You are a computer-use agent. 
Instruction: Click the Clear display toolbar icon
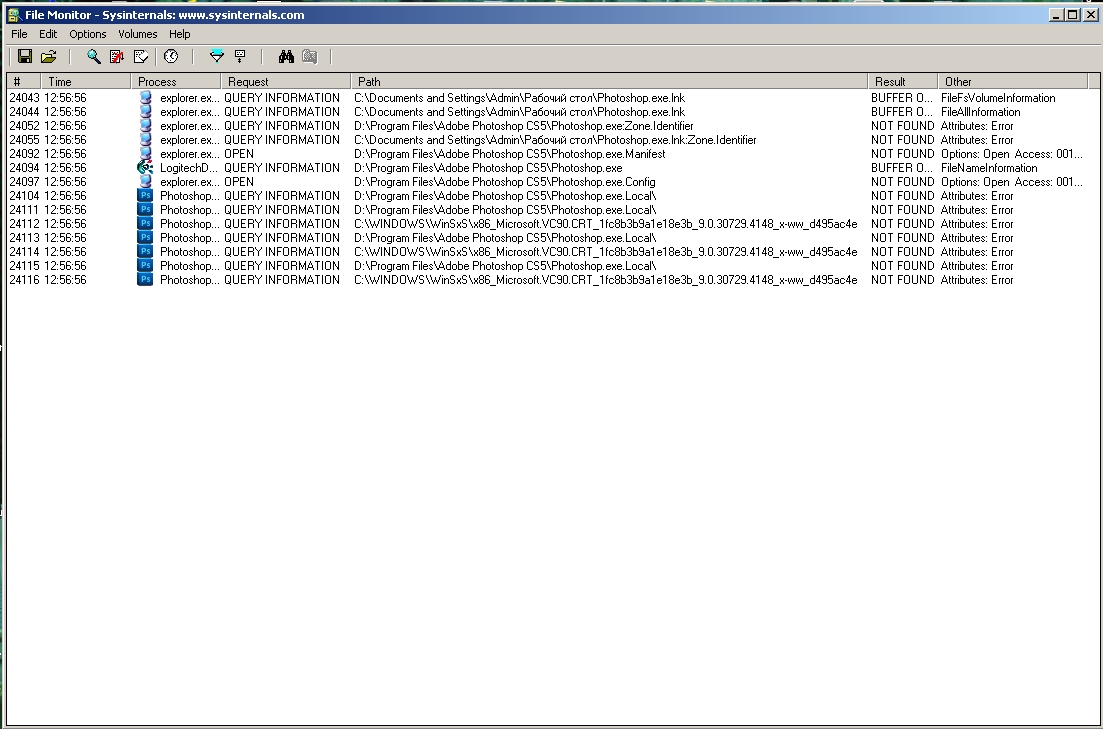(141, 56)
